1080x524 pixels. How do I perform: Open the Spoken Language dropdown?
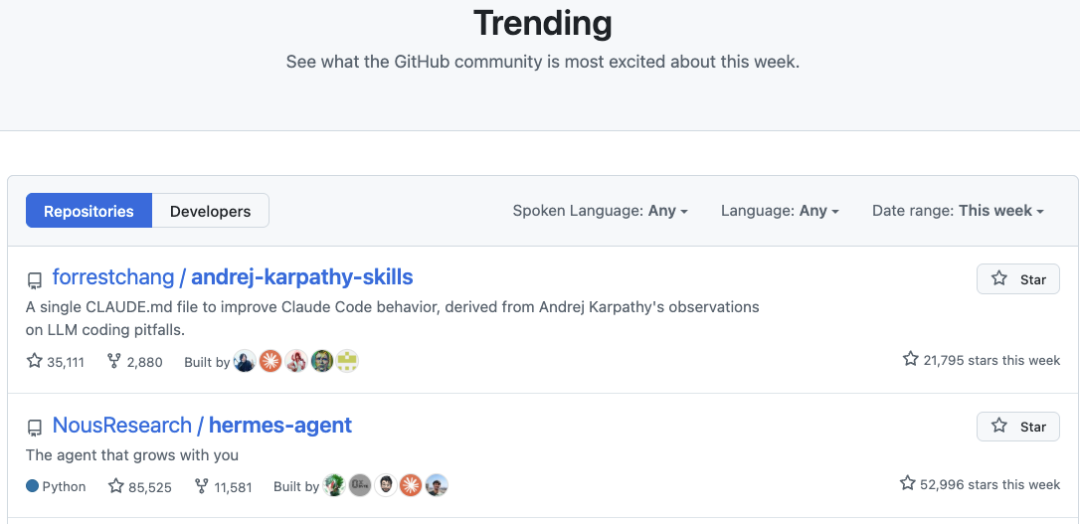(x=600, y=211)
